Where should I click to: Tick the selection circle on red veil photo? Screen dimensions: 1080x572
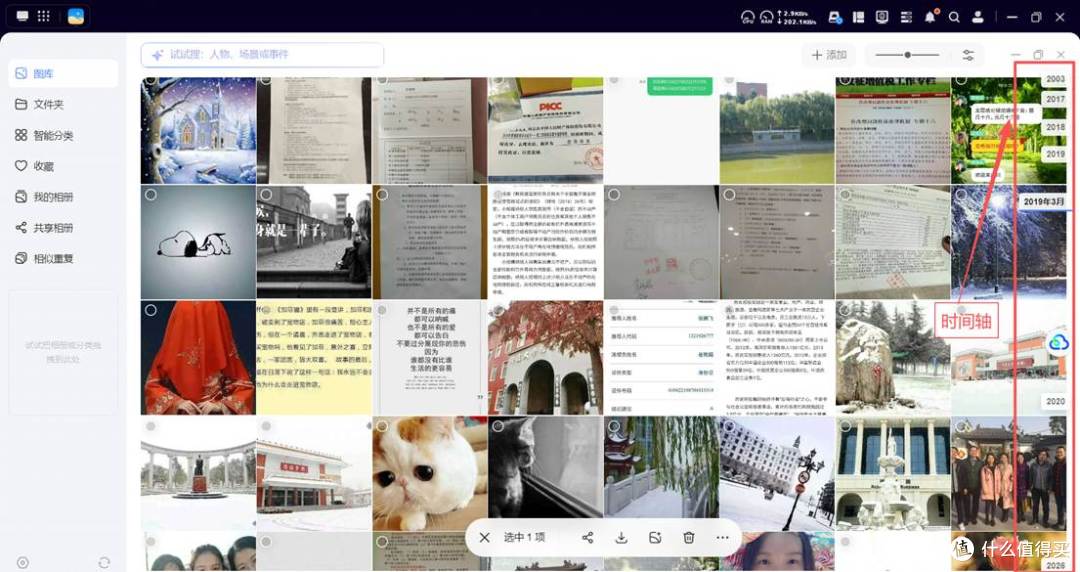[151, 311]
